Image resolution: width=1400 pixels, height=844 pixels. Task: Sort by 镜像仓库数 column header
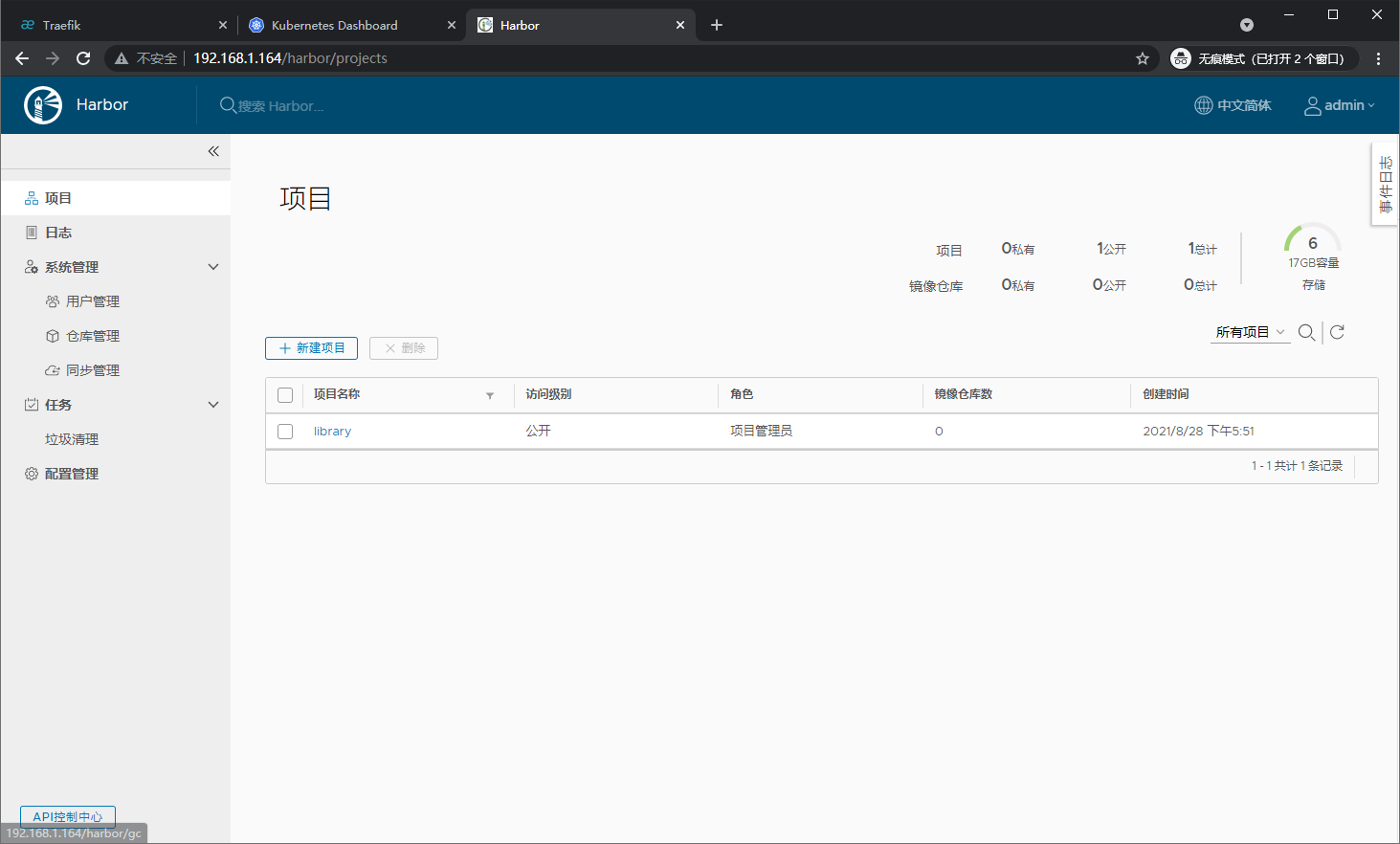964,394
